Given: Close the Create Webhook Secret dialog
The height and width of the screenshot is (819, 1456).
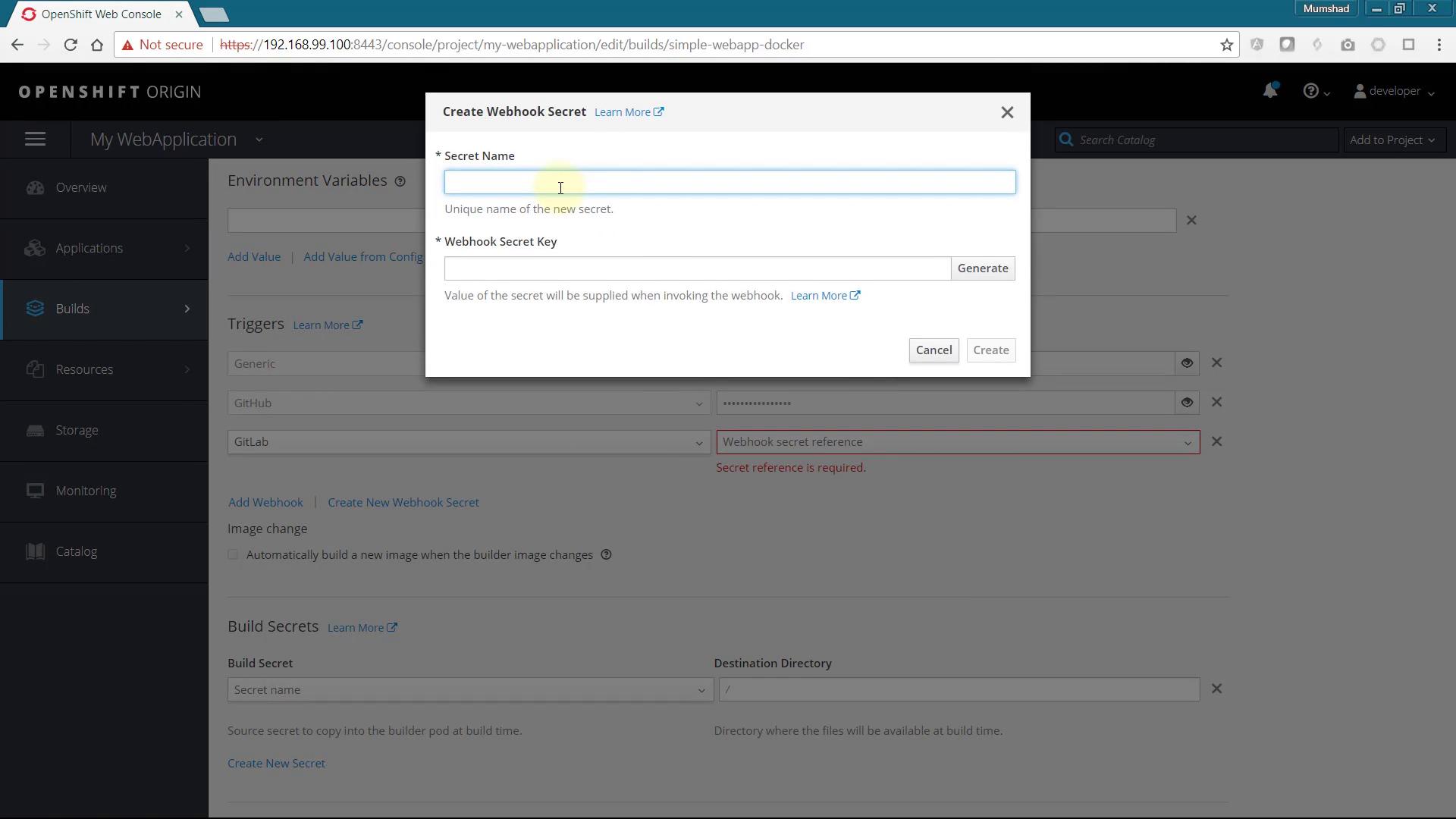Looking at the screenshot, I should 1007,112.
